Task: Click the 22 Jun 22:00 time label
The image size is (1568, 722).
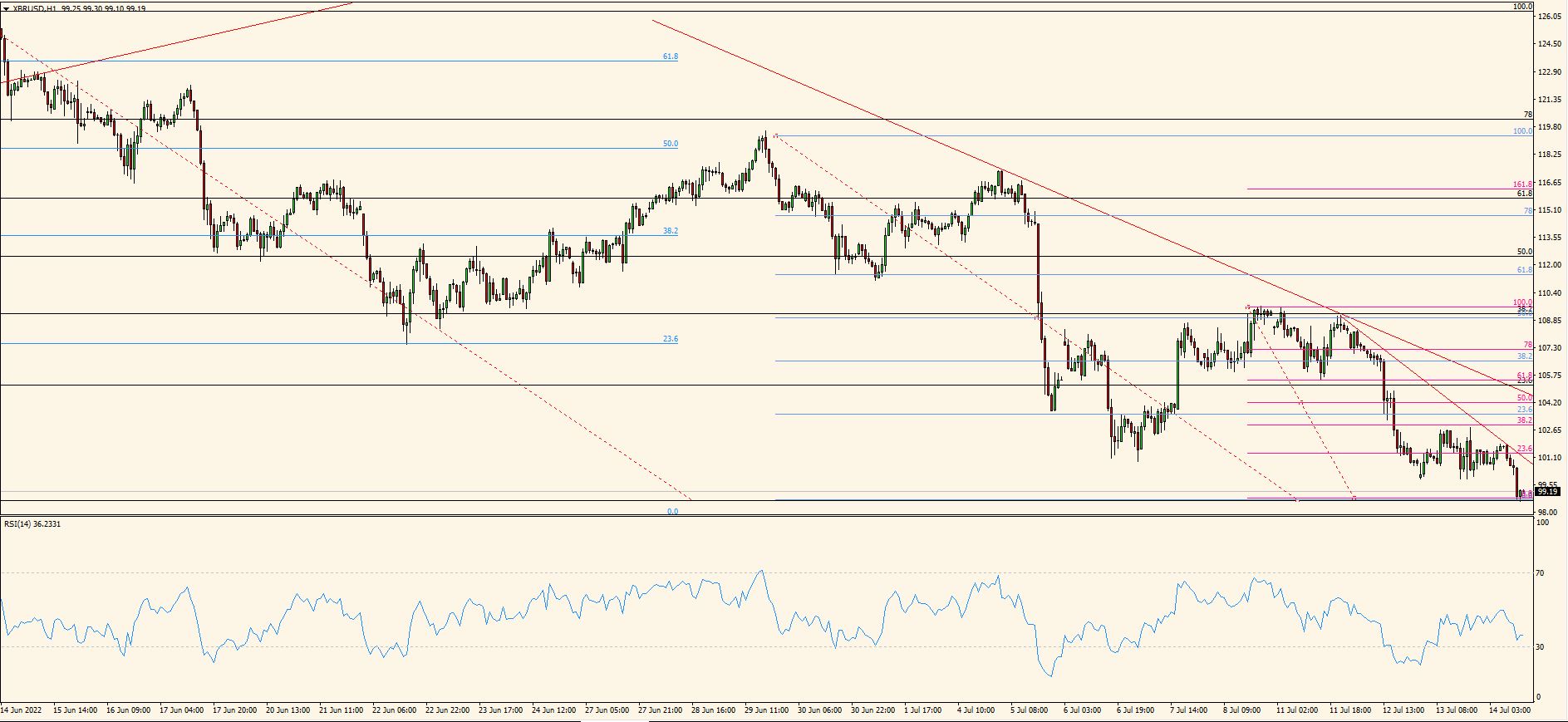Action: pyautogui.click(x=448, y=710)
